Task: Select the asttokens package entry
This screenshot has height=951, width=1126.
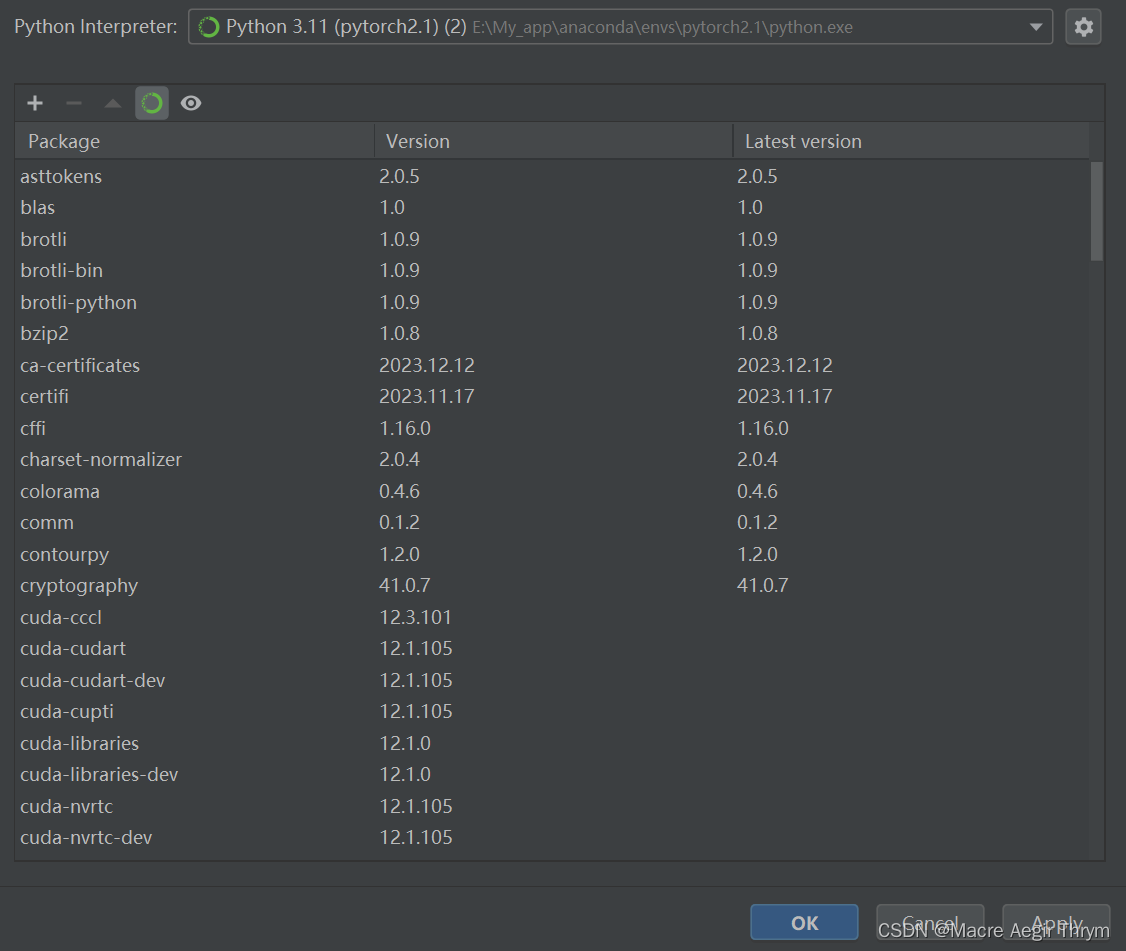Action: click(61, 176)
